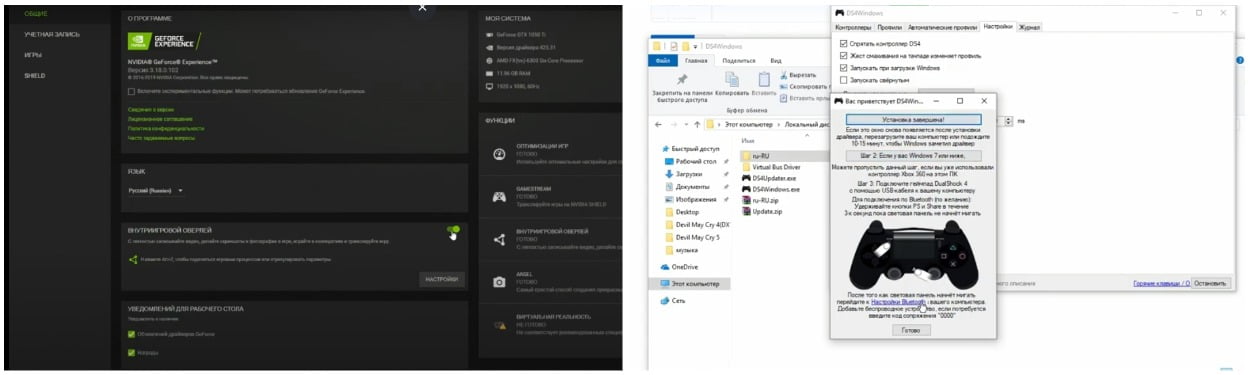Viewport: 1250px width, 375px height.
Task: Click the green share icon in the in-game overlay panel
Action: pyautogui.click(x=134, y=260)
